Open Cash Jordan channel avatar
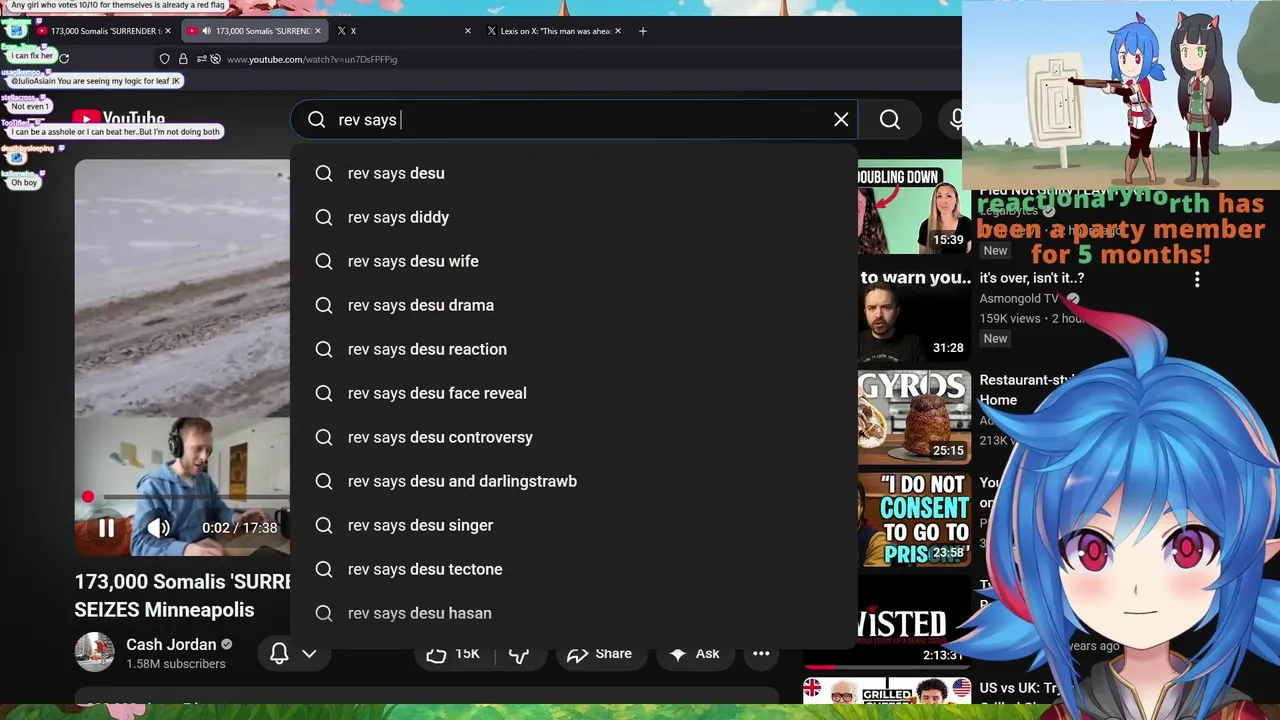 pyautogui.click(x=94, y=652)
